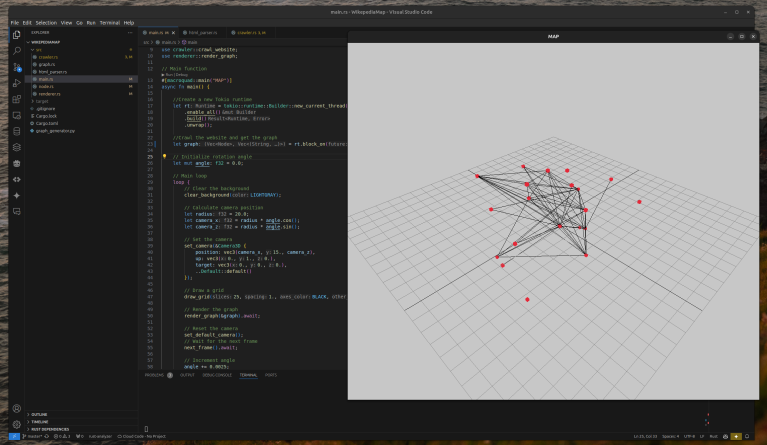Click Cloud Code - No Project status item
This screenshot has width=767, height=445.
[x=141, y=436]
